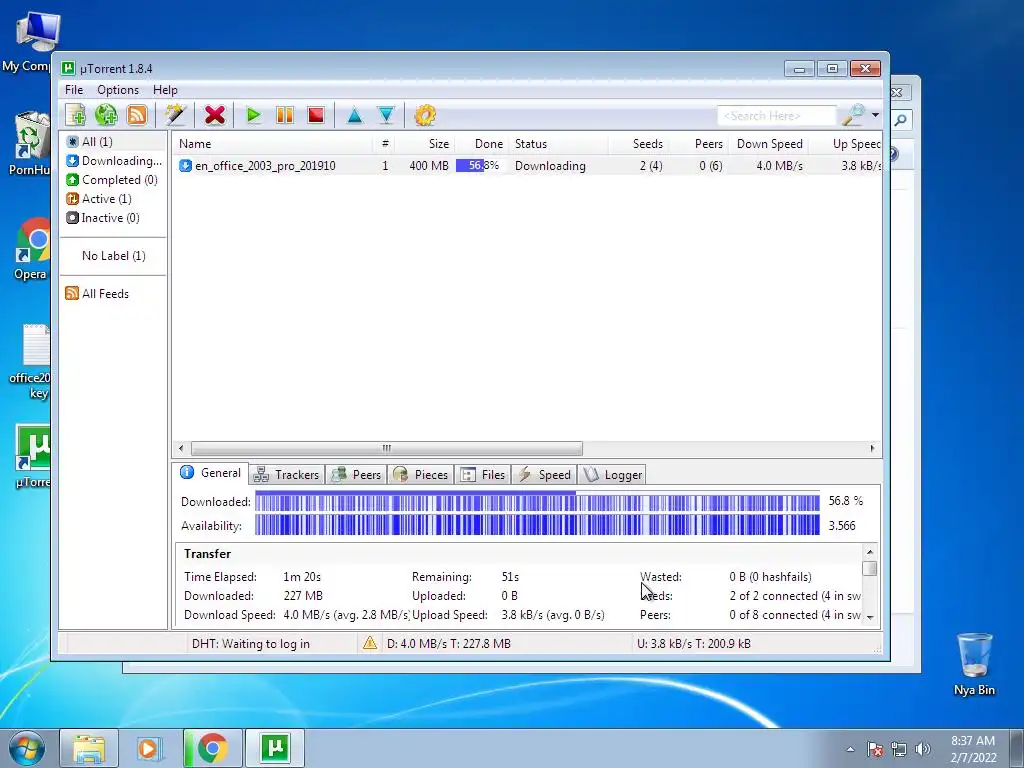Click the horizontal scrollbar thumb of torrent list
The image size is (1024, 768).
[x=387, y=449]
